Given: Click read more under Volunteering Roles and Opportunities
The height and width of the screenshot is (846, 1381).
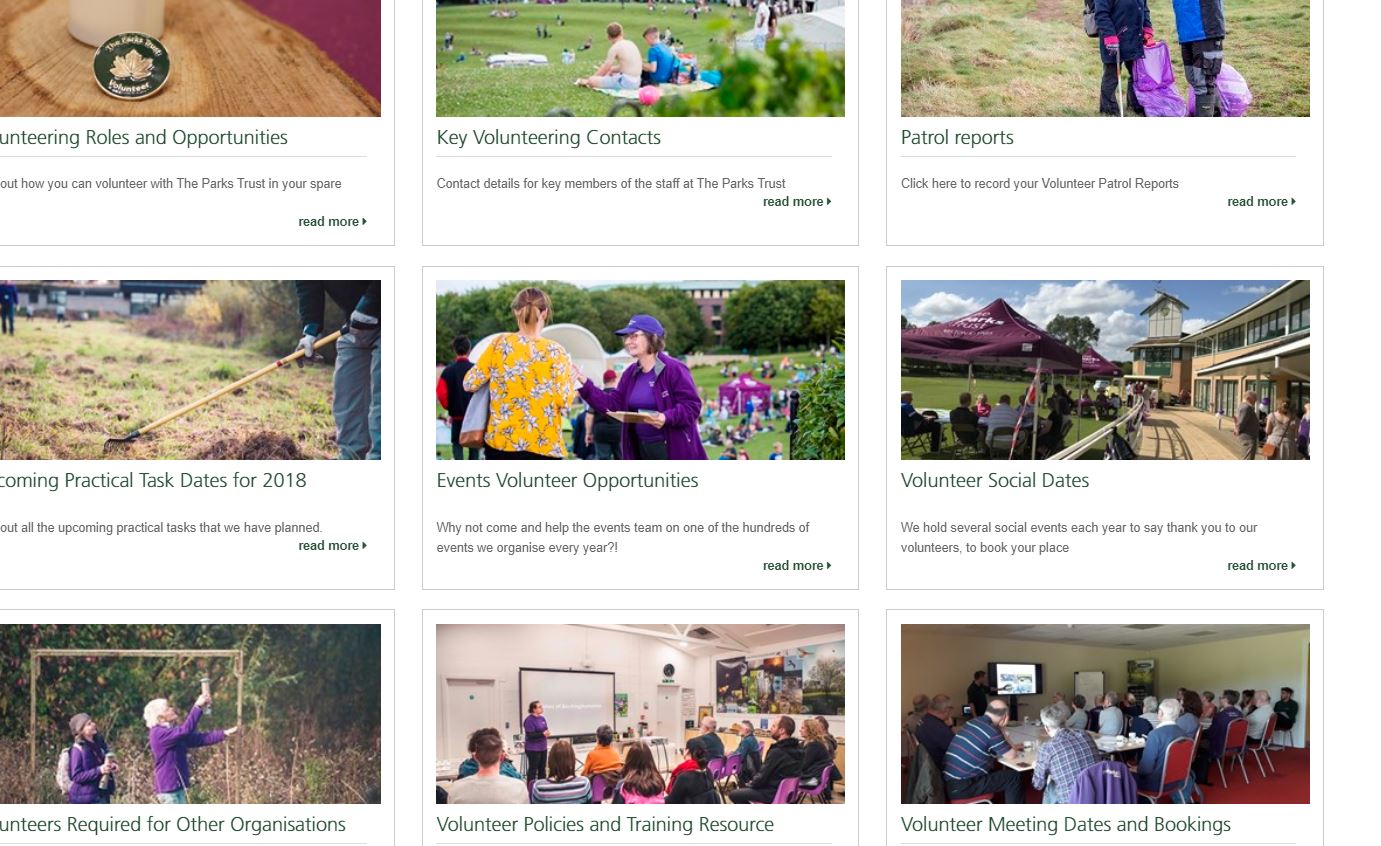Looking at the screenshot, I should 332,222.
